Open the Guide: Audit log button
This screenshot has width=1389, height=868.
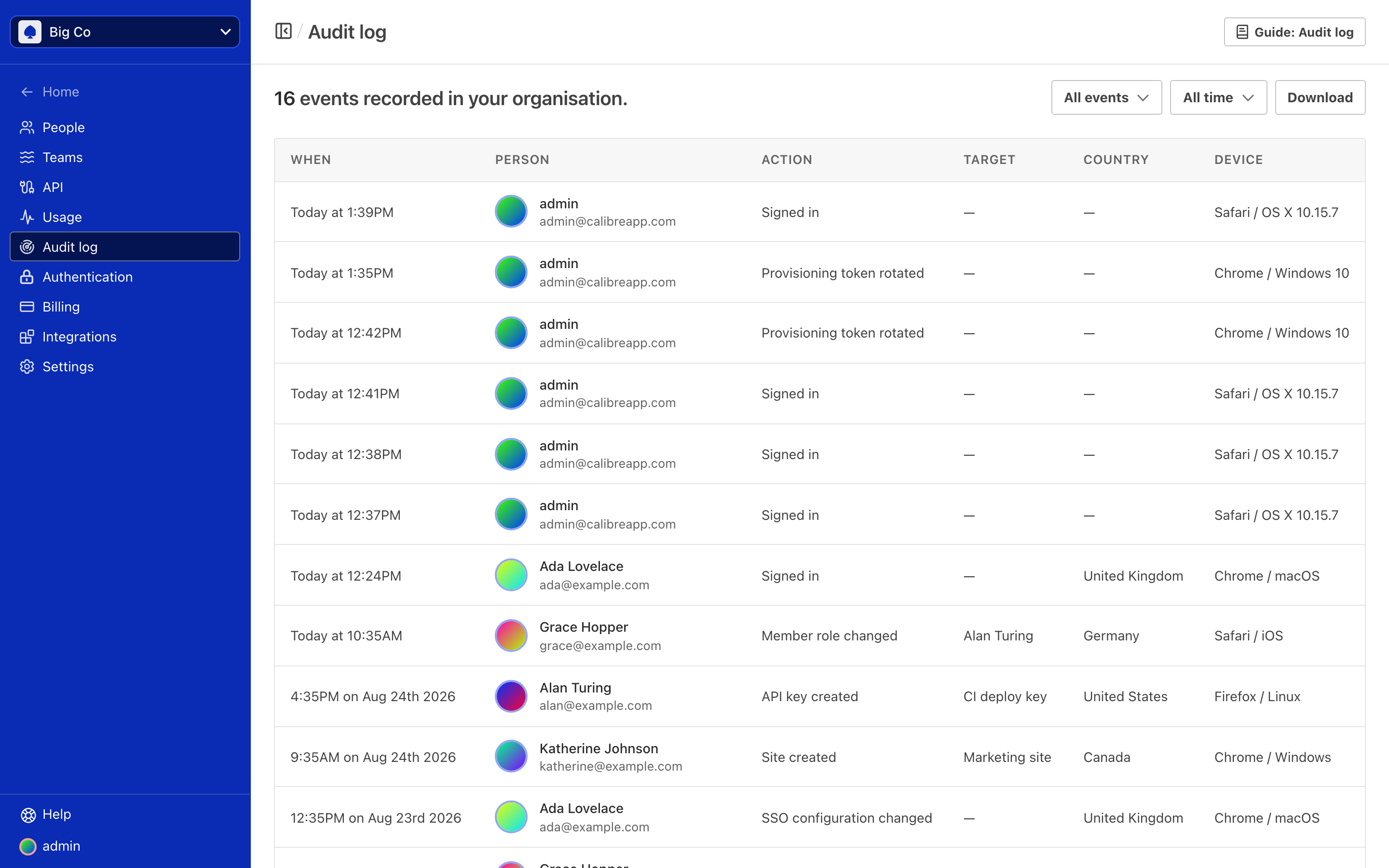click(1294, 32)
